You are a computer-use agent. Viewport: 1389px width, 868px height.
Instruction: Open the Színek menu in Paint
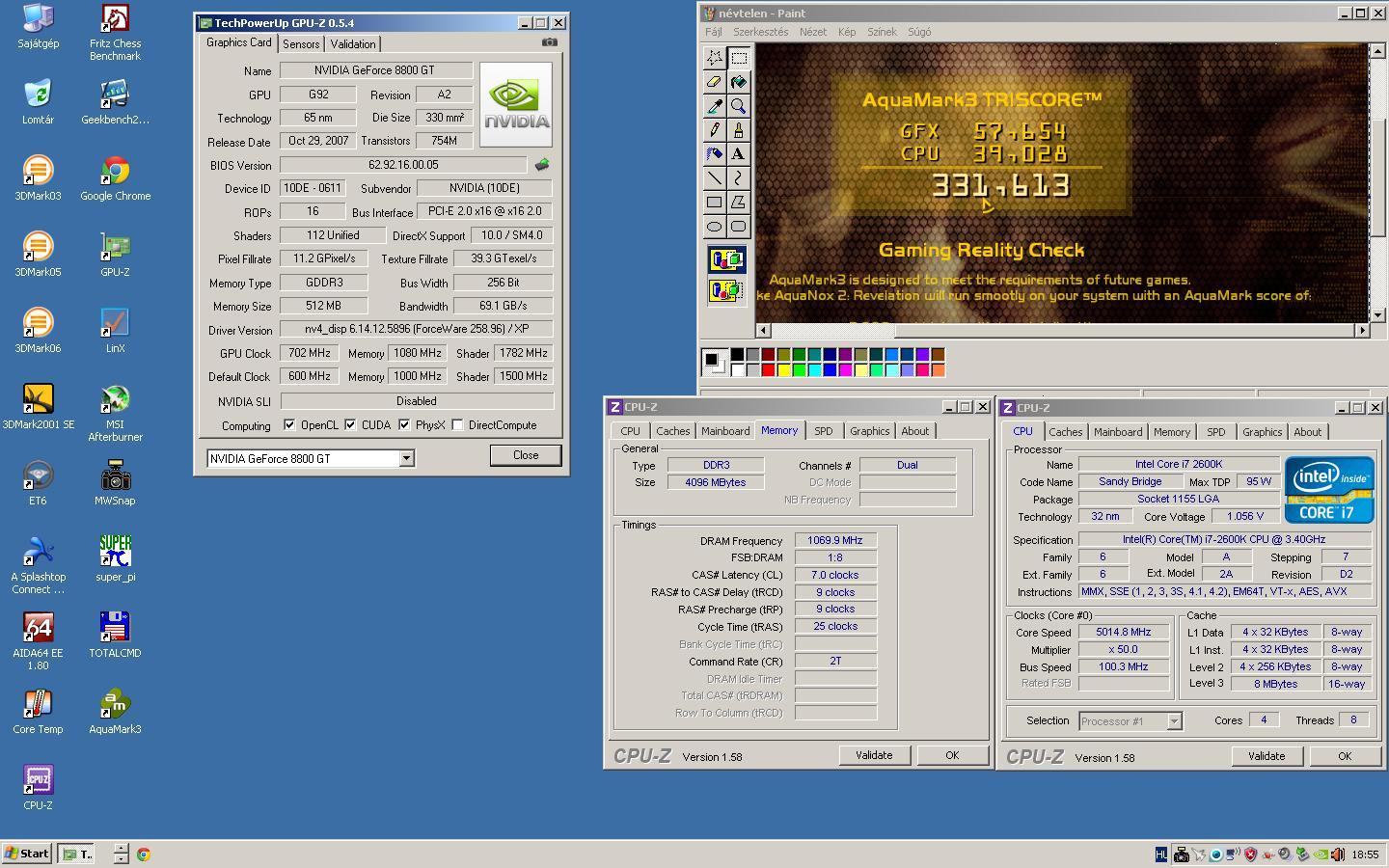tap(882, 32)
